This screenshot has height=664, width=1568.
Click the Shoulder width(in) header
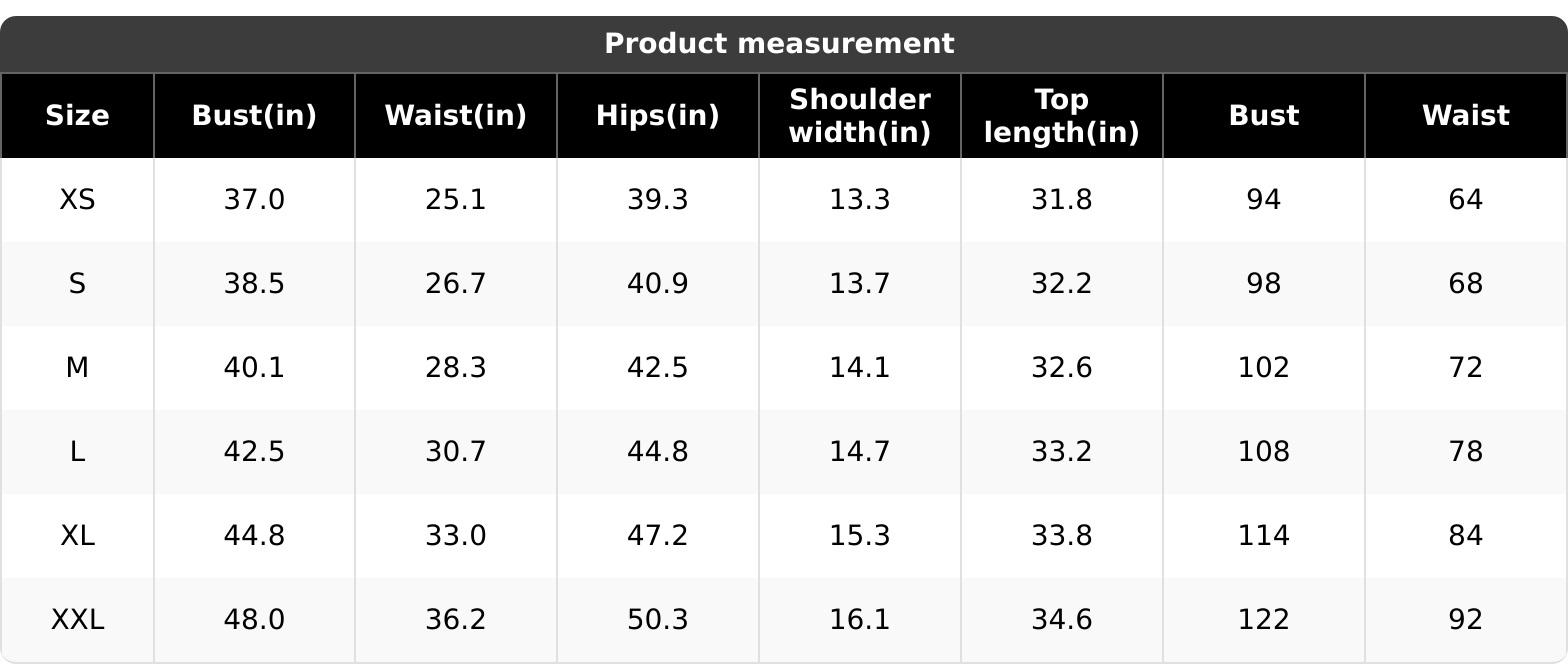coord(860,116)
